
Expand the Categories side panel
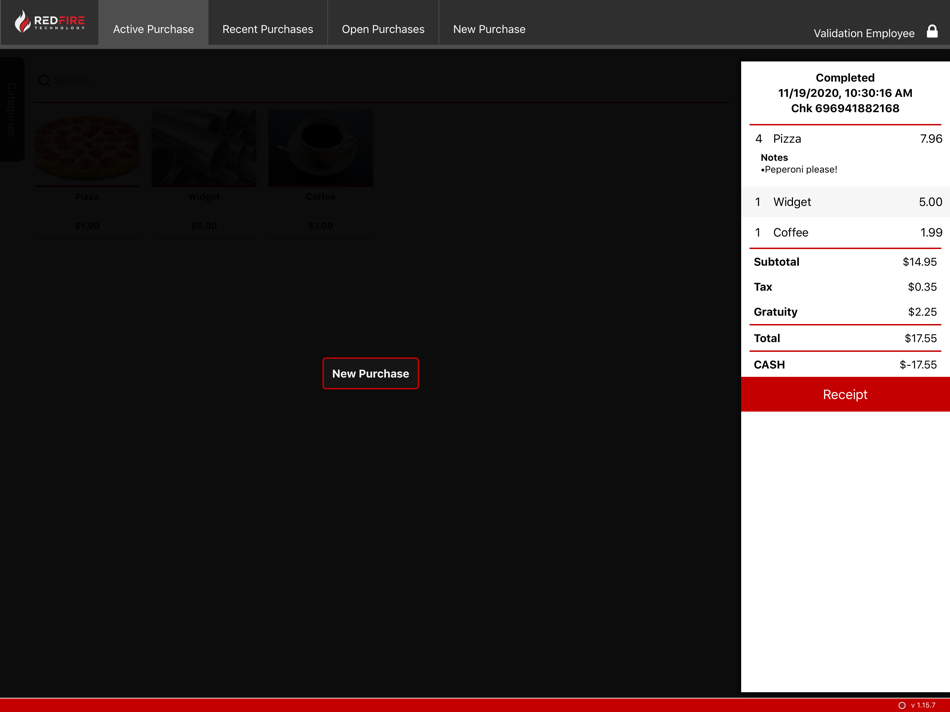point(12,109)
